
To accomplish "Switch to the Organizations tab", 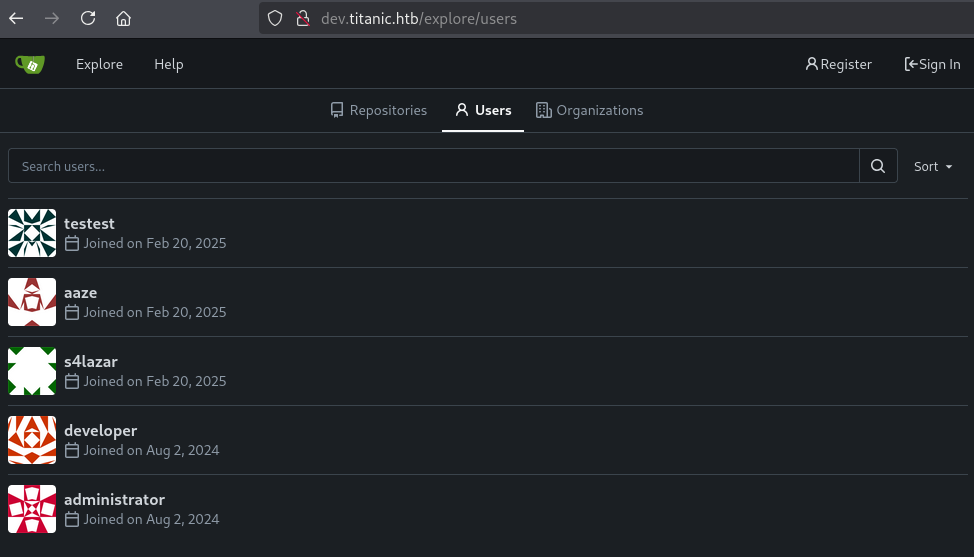I will pyautogui.click(x=589, y=110).
